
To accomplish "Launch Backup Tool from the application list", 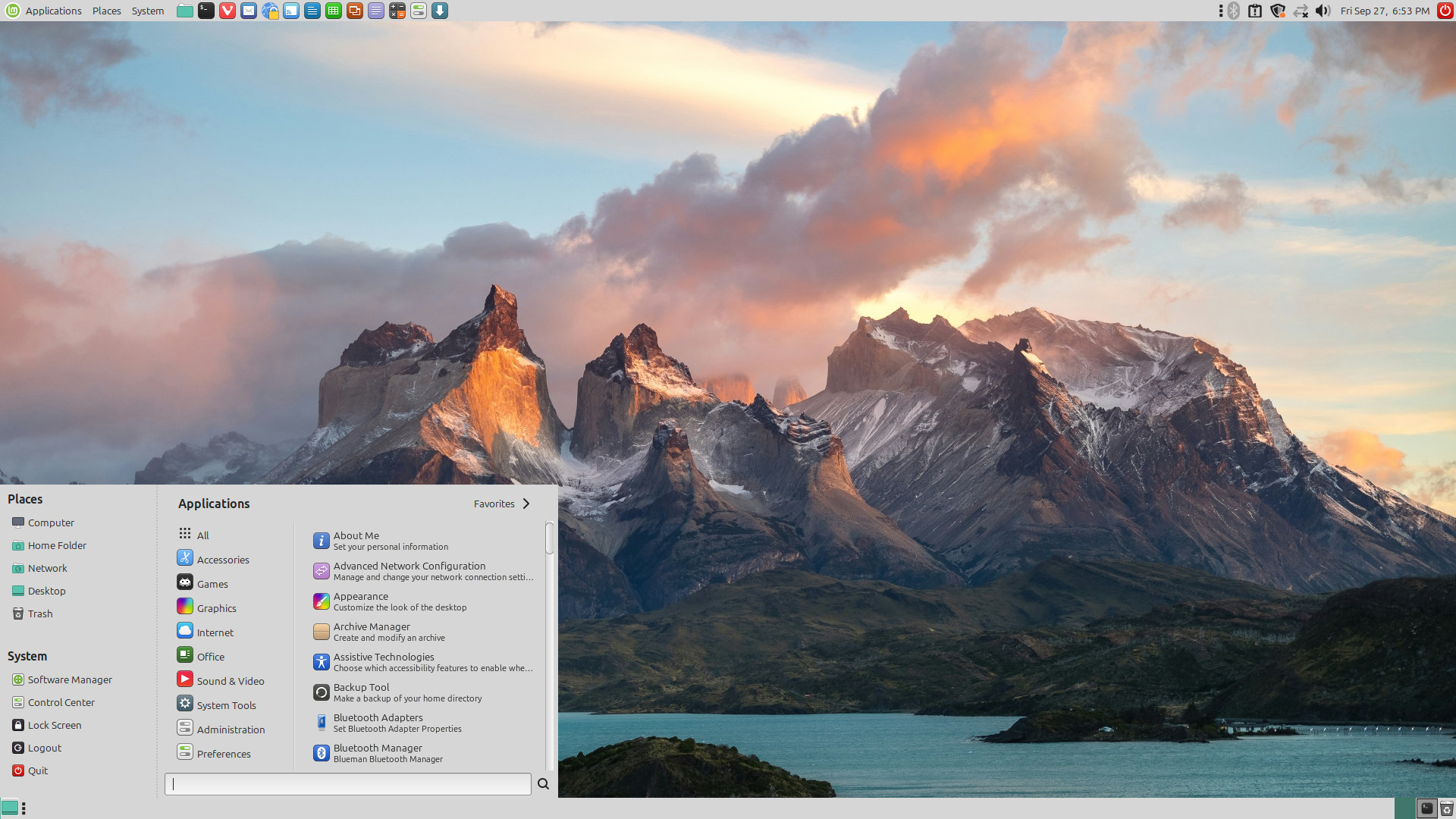I will tap(361, 692).
